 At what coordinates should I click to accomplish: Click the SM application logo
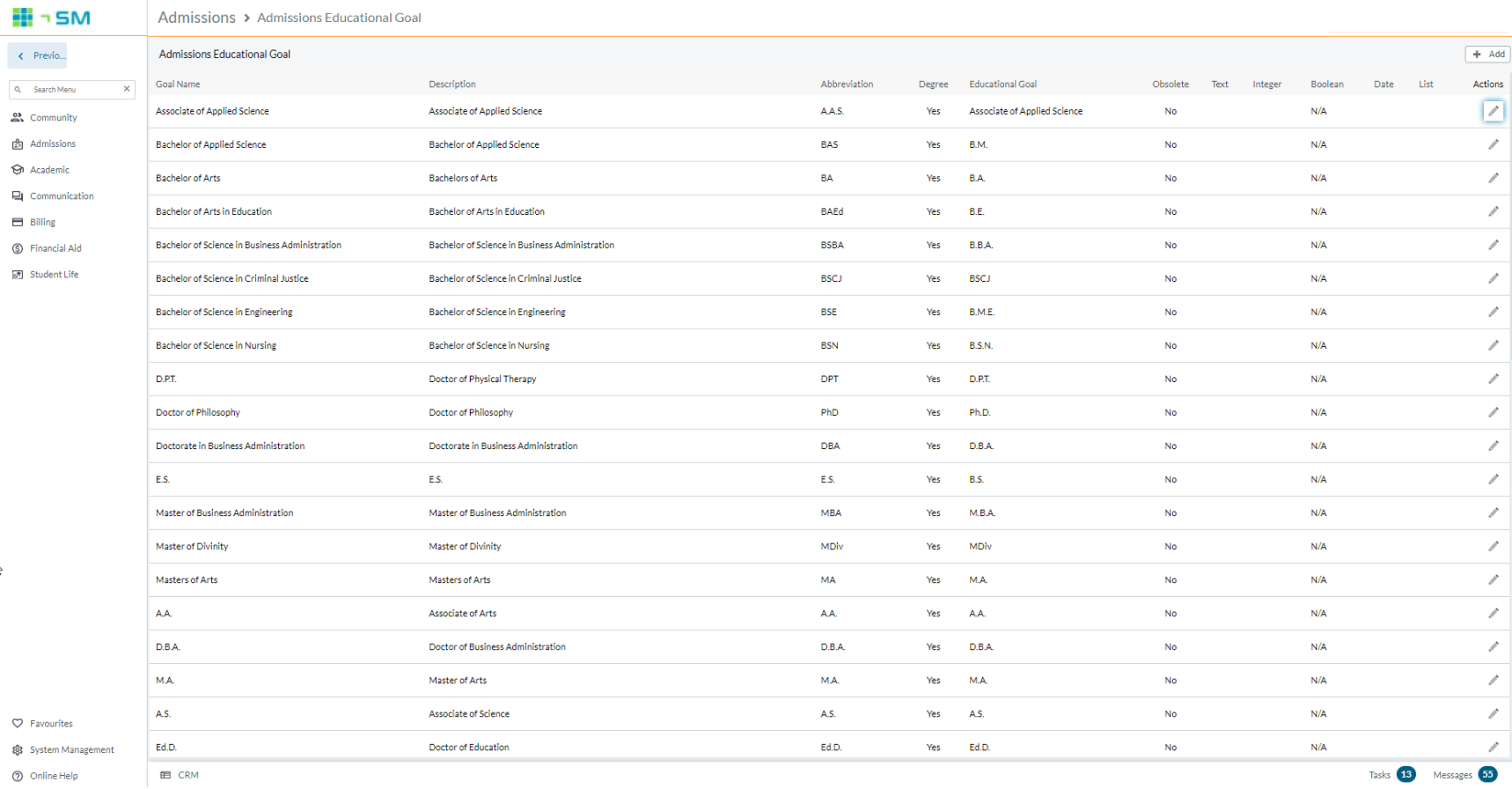(x=51, y=18)
